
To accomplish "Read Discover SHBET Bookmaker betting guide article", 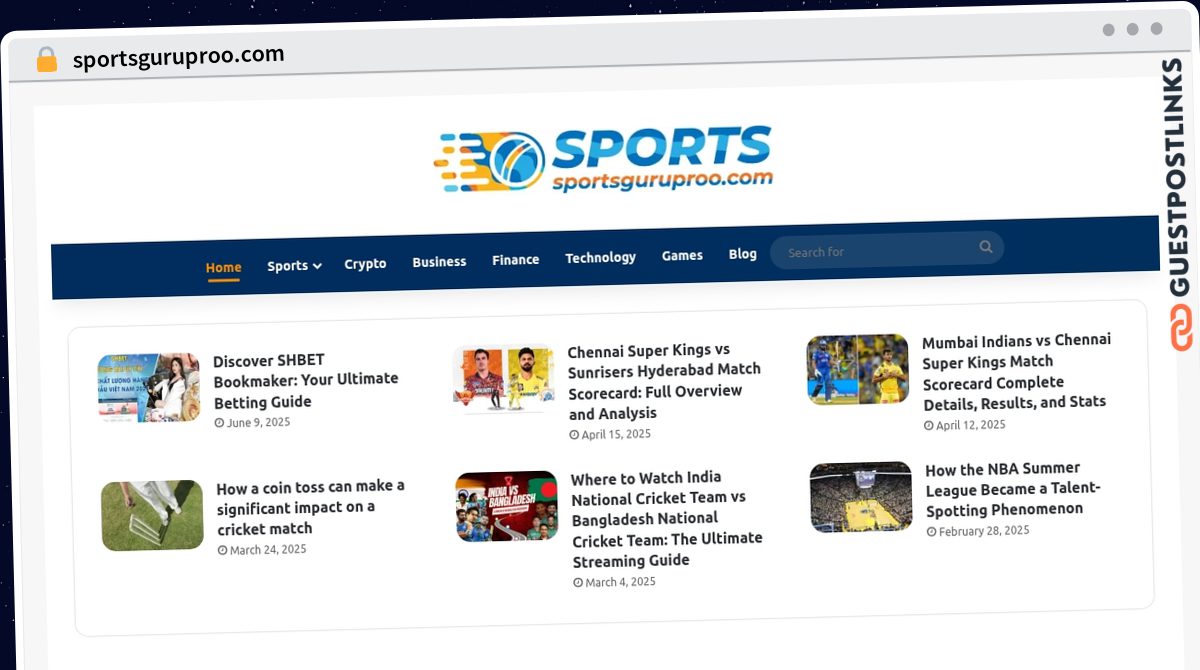I will [306, 381].
